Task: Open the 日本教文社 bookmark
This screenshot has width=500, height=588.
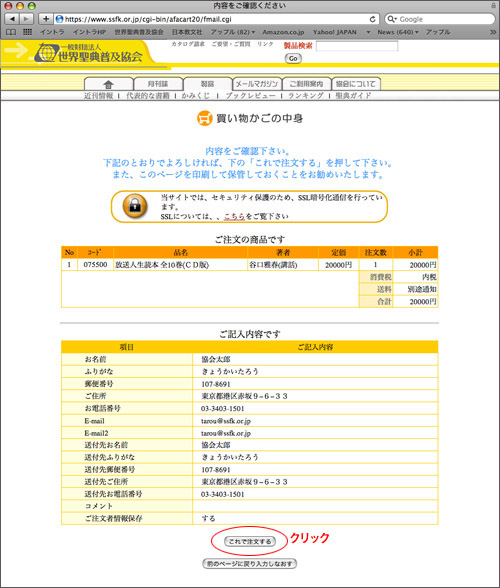Action: (187, 32)
